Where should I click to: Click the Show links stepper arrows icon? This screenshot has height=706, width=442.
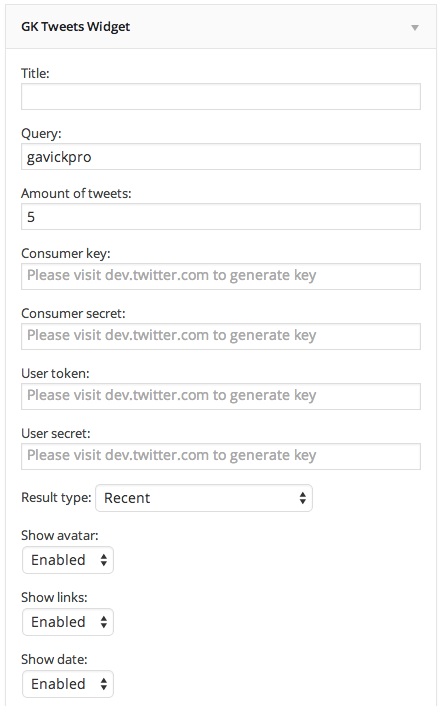(x=104, y=622)
